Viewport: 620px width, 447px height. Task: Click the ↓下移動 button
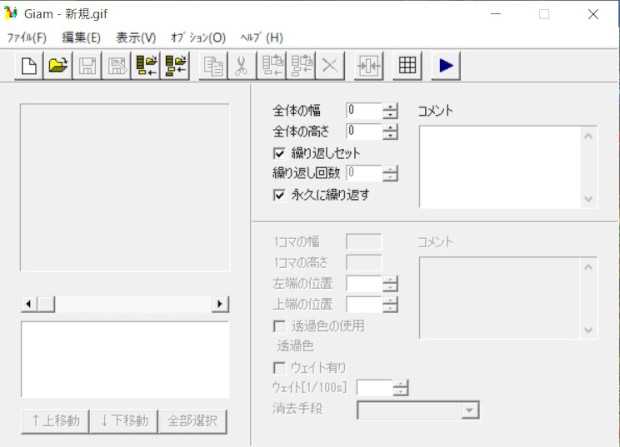click(x=124, y=421)
